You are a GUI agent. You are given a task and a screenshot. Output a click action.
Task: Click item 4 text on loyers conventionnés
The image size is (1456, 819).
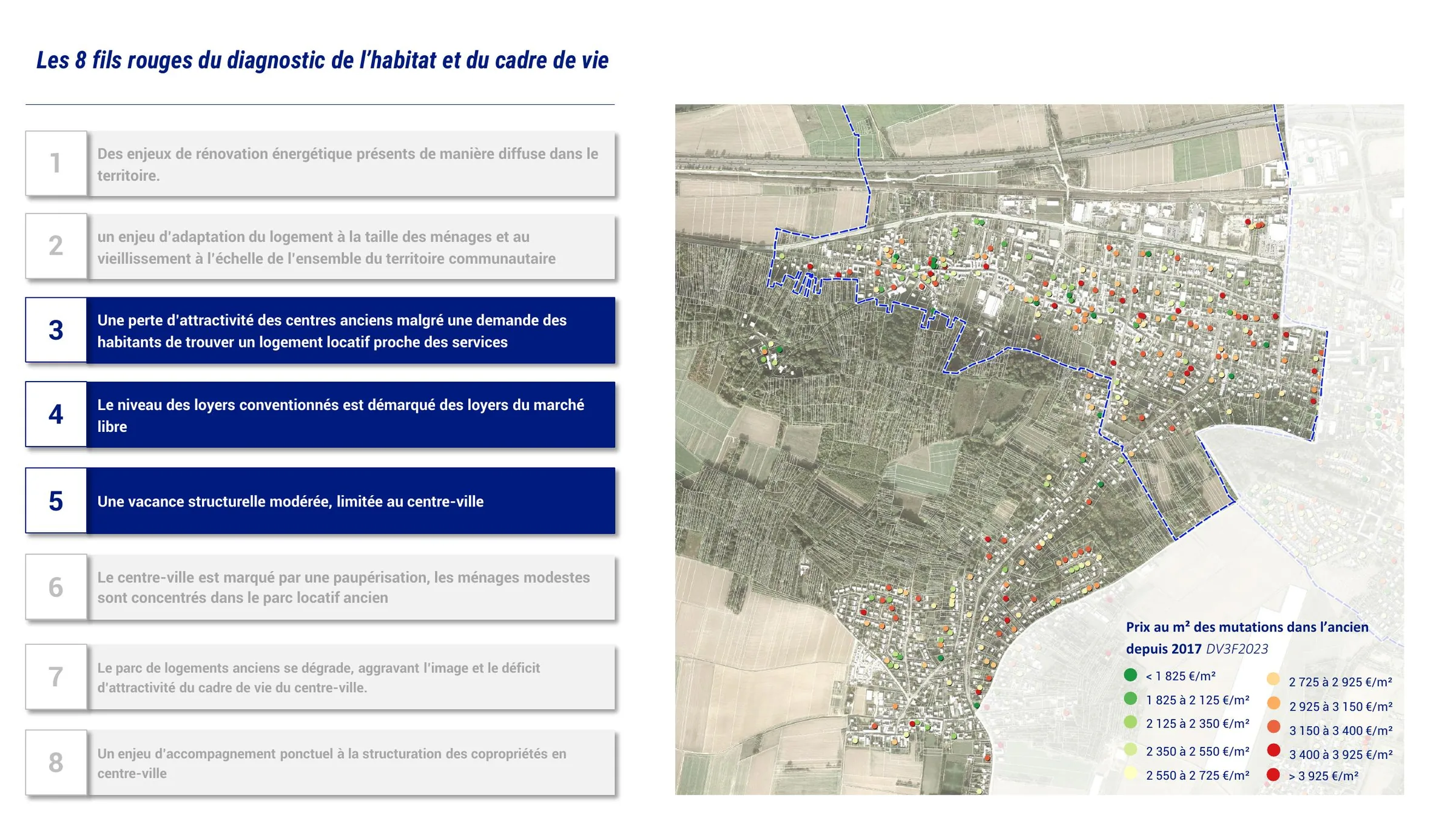pos(340,416)
